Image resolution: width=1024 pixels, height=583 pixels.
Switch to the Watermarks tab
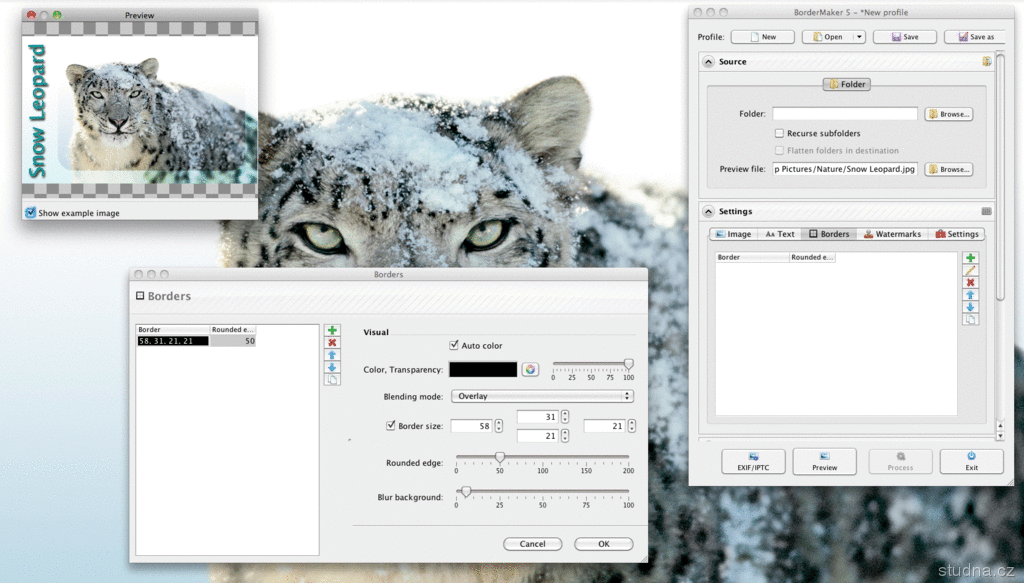(892, 234)
